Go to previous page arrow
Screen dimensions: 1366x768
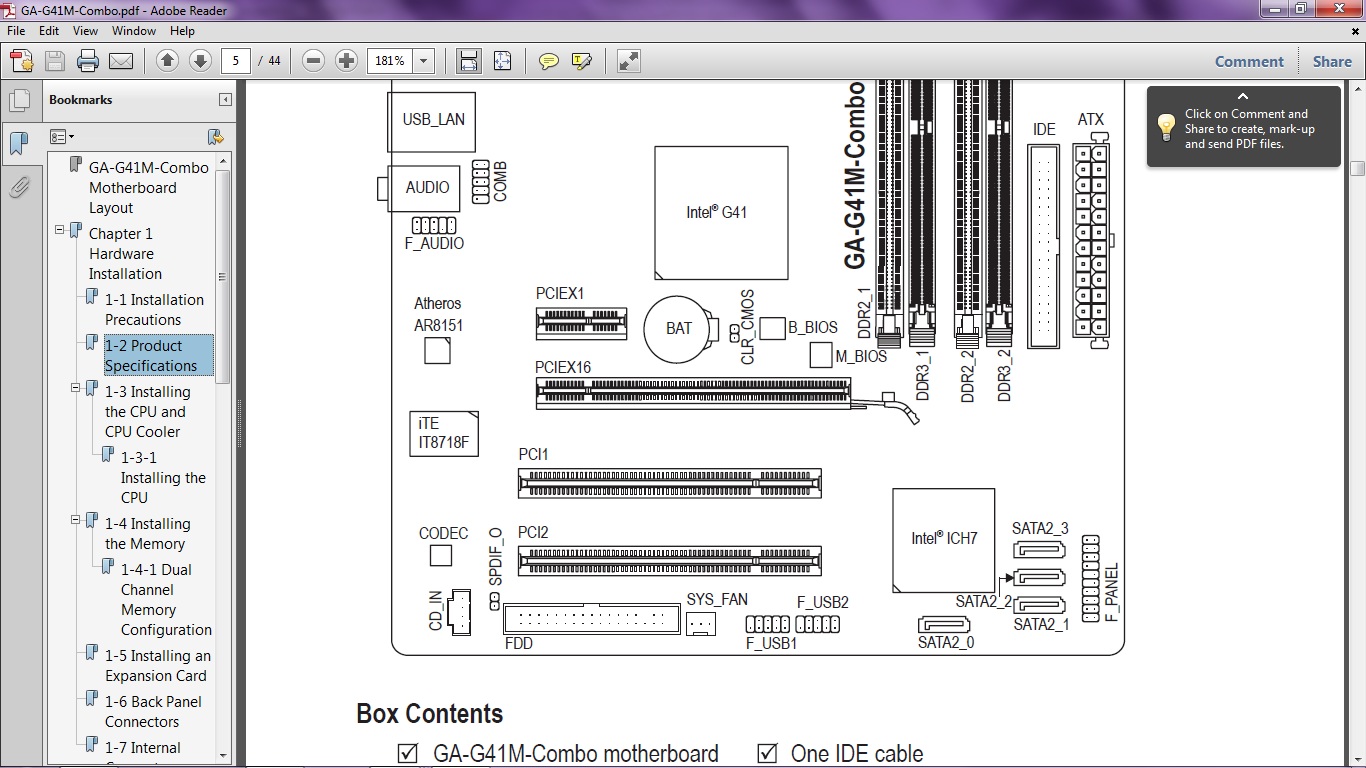pyautogui.click(x=167, y=61)
